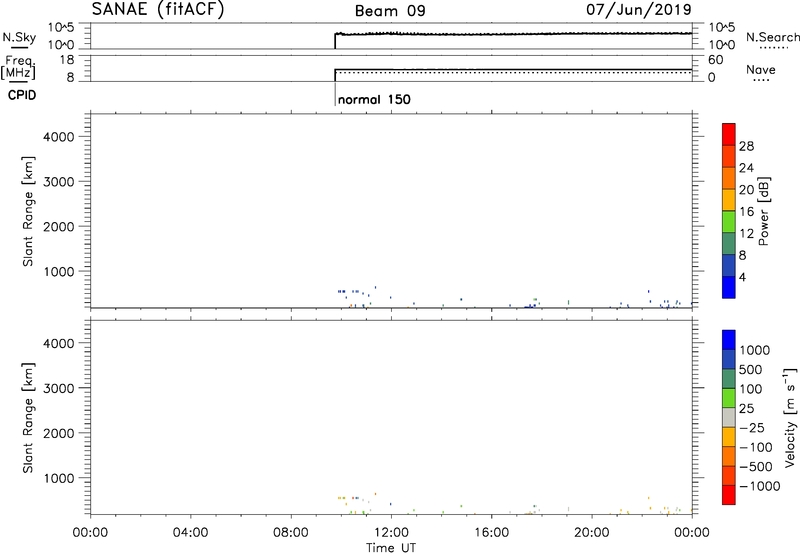
Task: Click the SANAE (fitACF) plot title
Action: (158, 9)
